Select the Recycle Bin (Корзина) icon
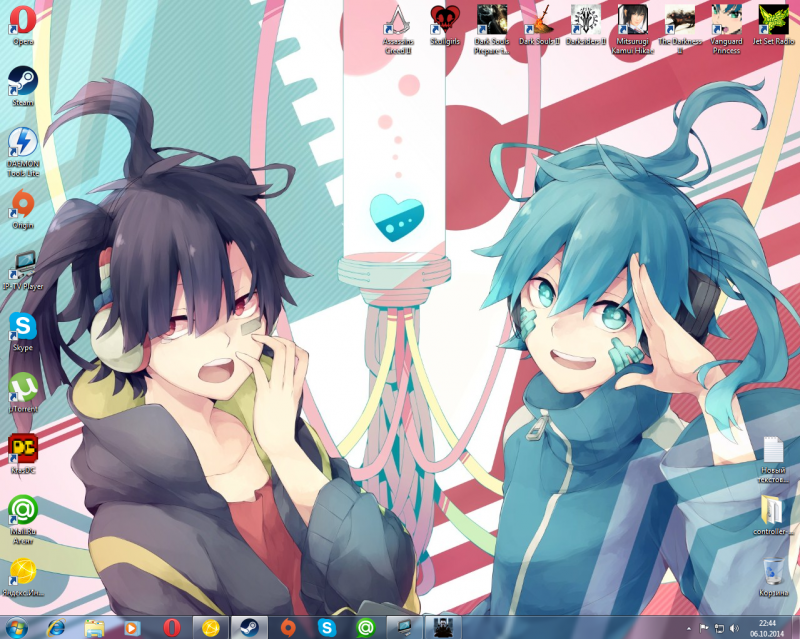 pos(773,577)
